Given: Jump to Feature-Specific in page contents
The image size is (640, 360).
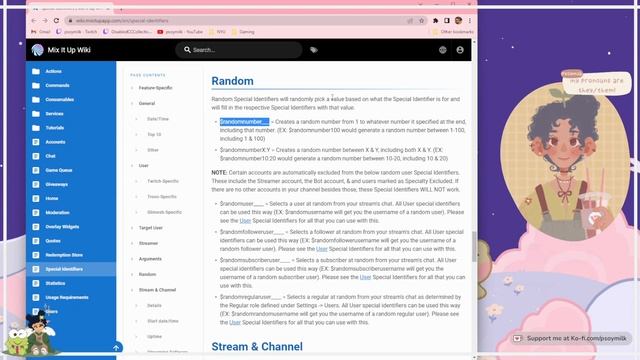Looking at the screenshot, I should click(156, 88).
